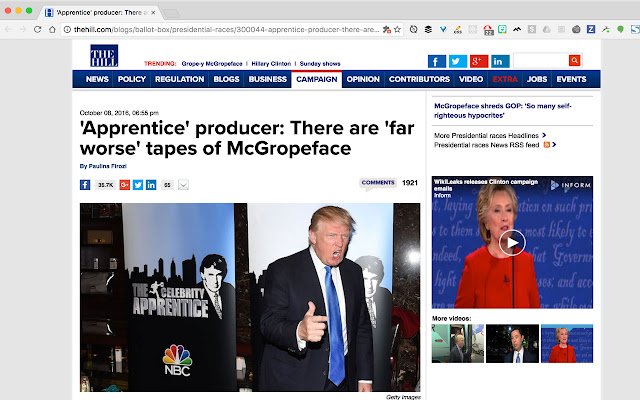Screen dimensions: 640x400
Task: Close the 'Apprentice' producer browser tab
Action: tap(153, 13)
